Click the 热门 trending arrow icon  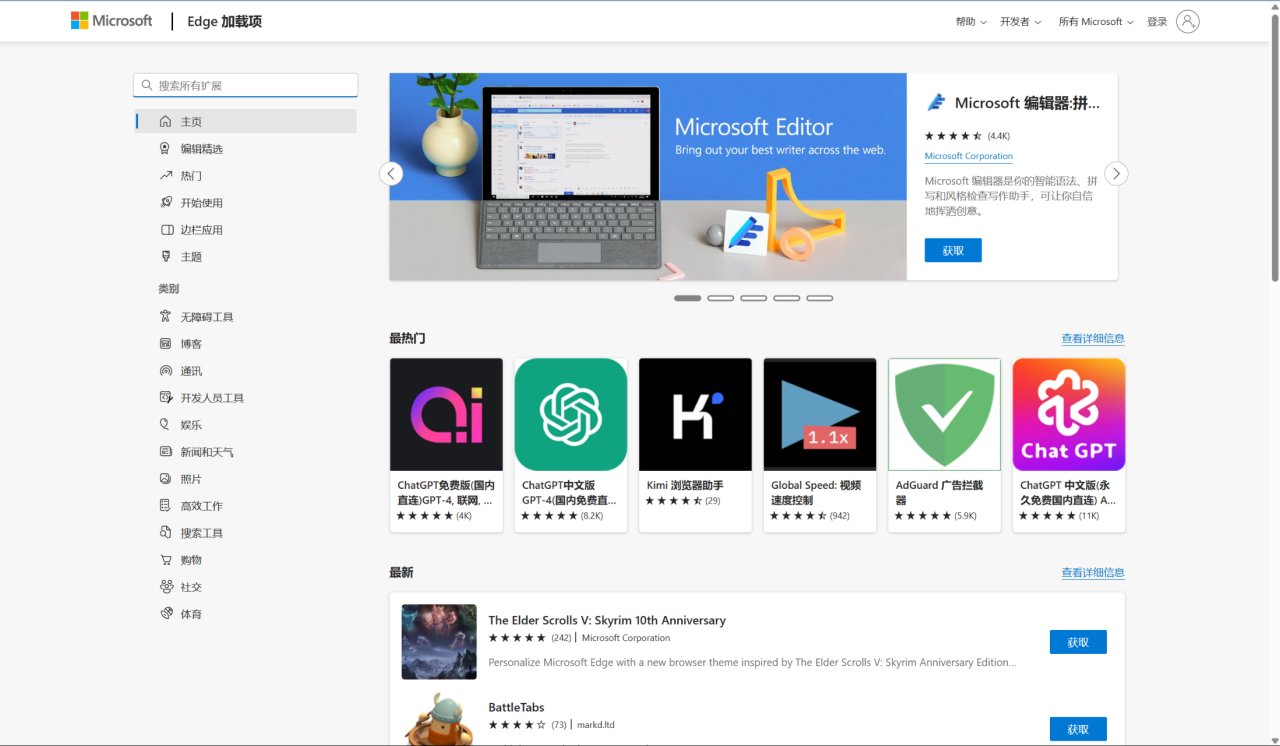pyautogui.click(x=166, y=175)
